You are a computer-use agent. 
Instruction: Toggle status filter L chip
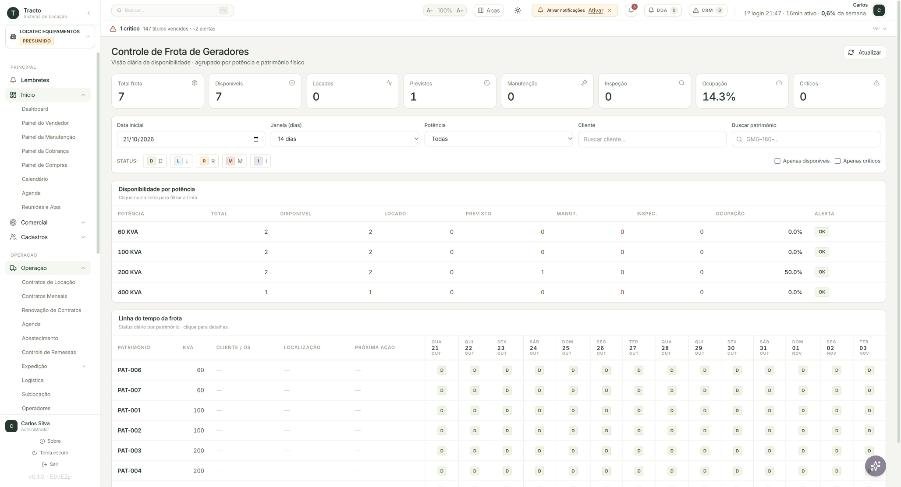[x=181, y=161]
